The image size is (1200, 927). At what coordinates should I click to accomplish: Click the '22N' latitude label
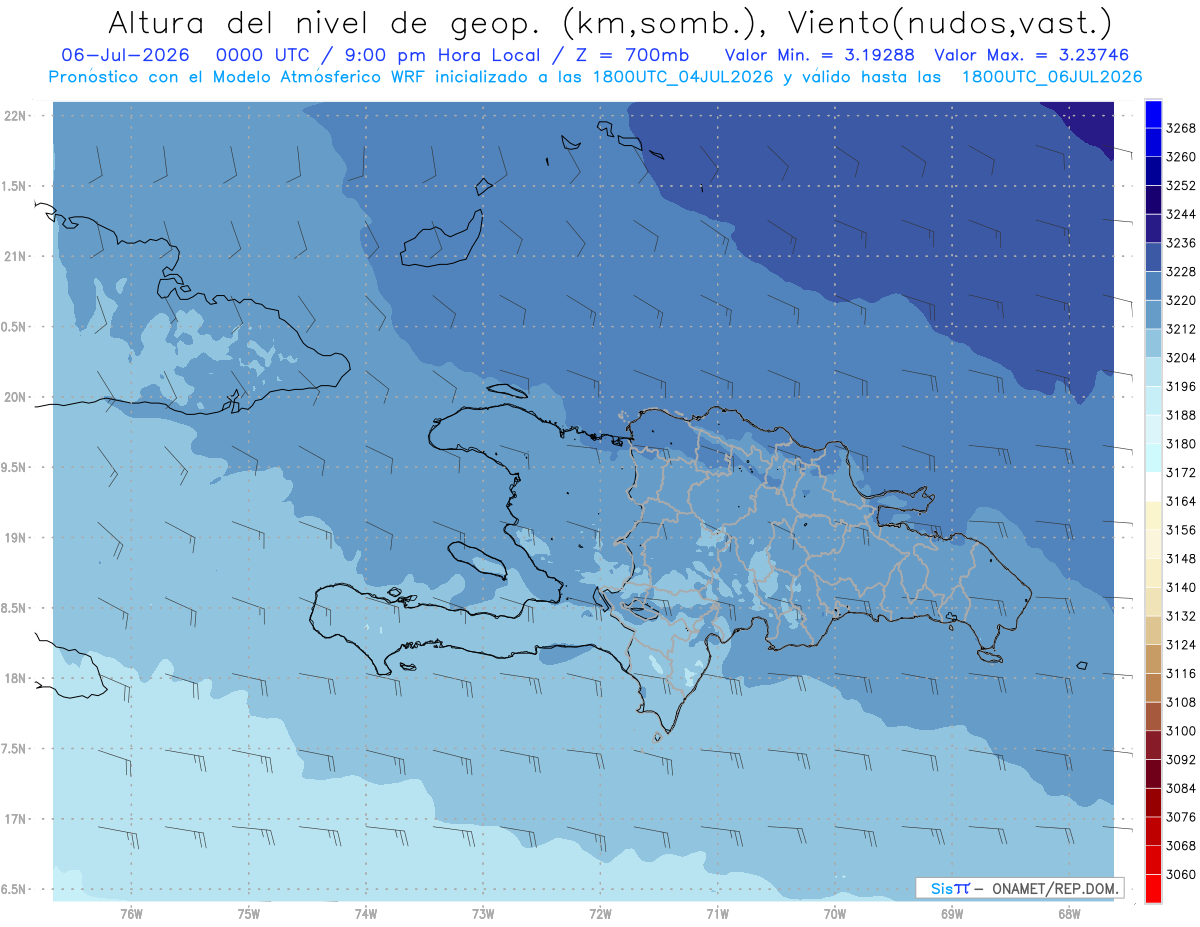pos(15,116)
